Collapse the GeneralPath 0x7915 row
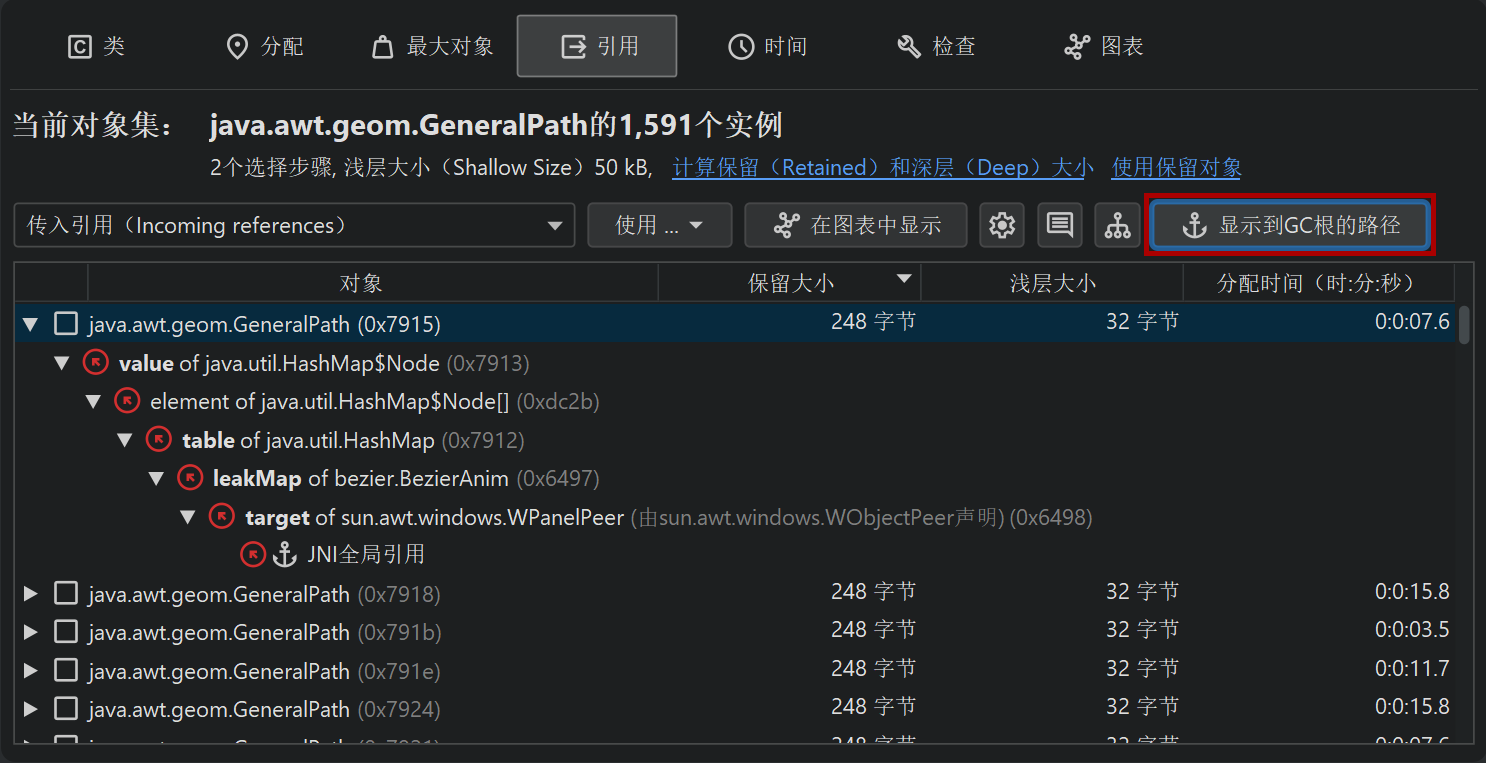Viewport: 1486px width, 763px height. tap(30, 324)
